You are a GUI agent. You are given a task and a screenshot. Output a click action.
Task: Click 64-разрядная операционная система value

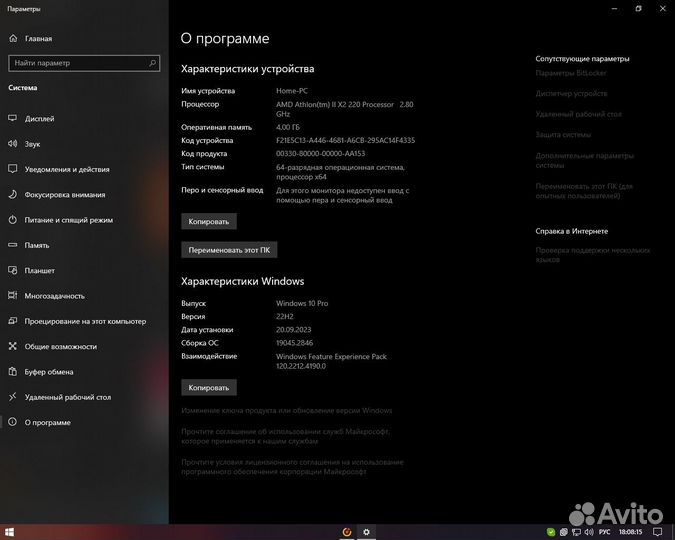click(341, 172)
